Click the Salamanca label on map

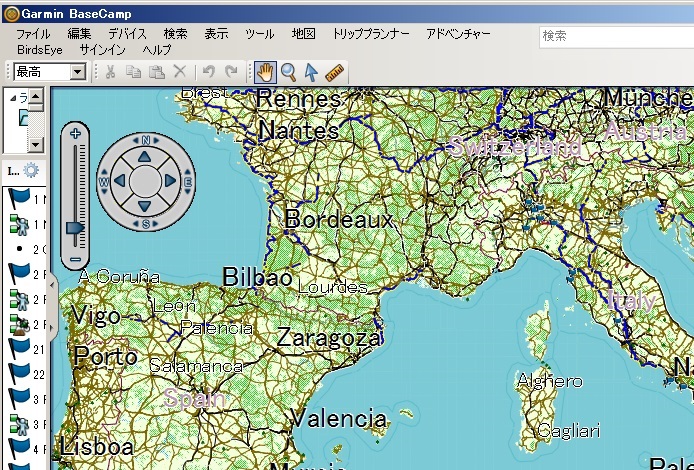pyautogui.click(x=197, y=366)
